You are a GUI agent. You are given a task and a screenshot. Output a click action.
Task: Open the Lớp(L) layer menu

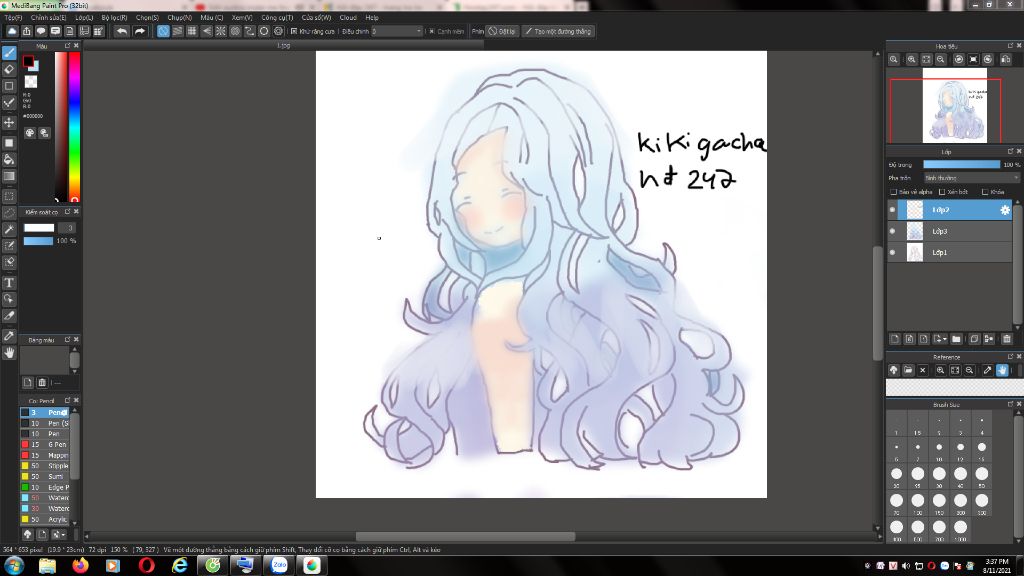pos(84,18)
